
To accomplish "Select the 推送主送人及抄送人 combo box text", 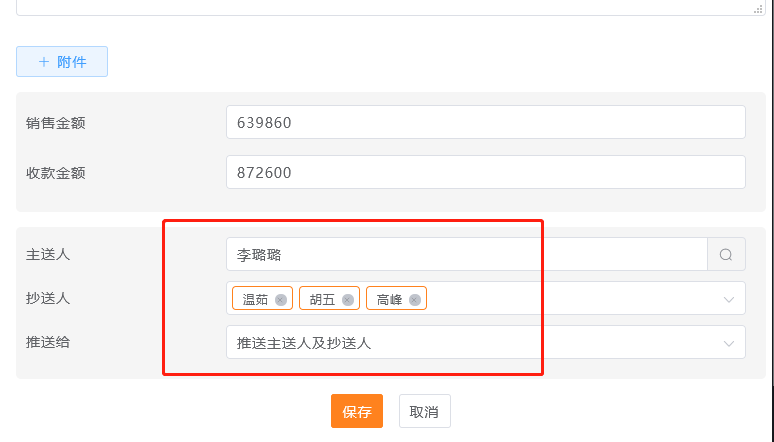I will [x=304, y=343].
